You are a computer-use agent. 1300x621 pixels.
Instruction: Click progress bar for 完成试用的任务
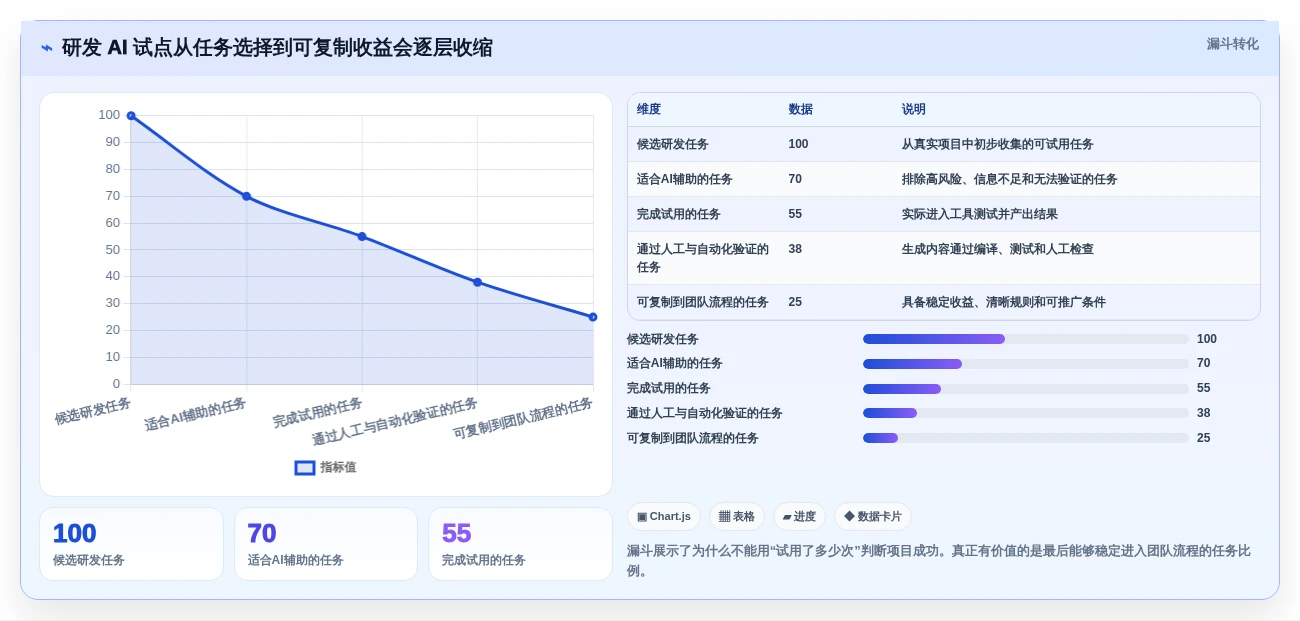coord(1026,389)
